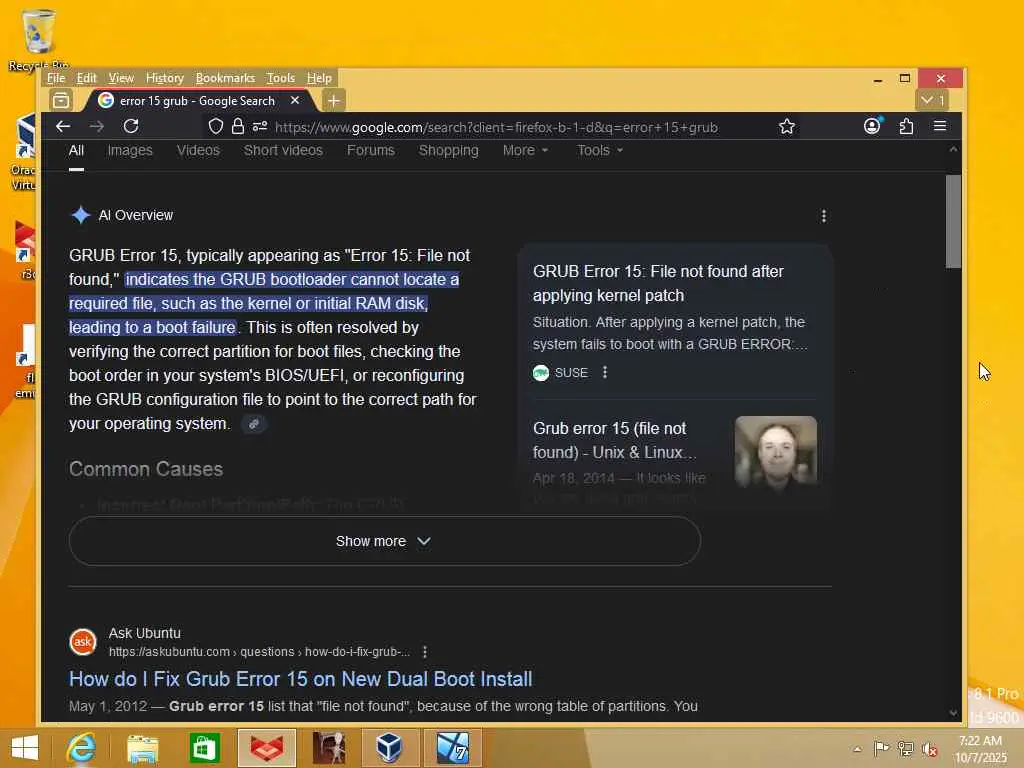Open the Tools menu in menu bar

(x=281, y=78)
